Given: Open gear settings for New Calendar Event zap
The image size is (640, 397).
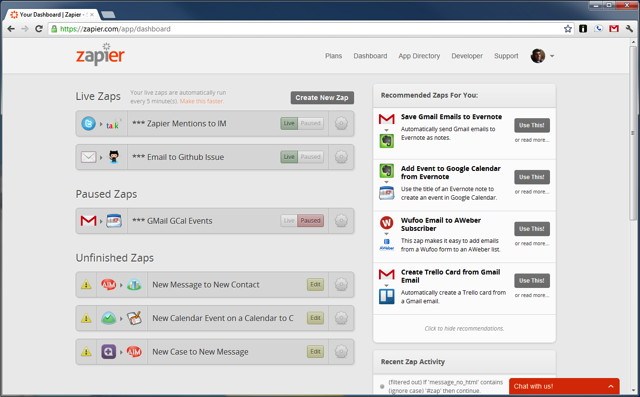Looking at the screenshot, I should [x=341, y=318].
